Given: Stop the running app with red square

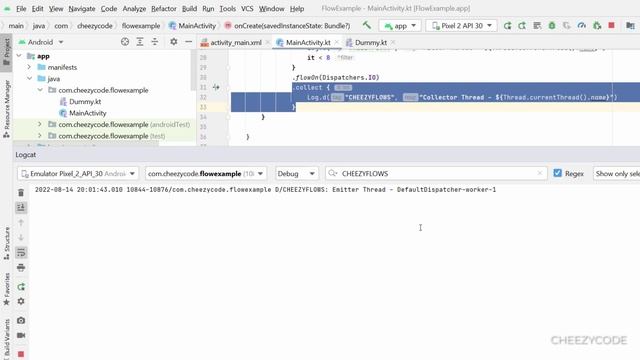Looking at the screenshot, I should tap(611, 25).
